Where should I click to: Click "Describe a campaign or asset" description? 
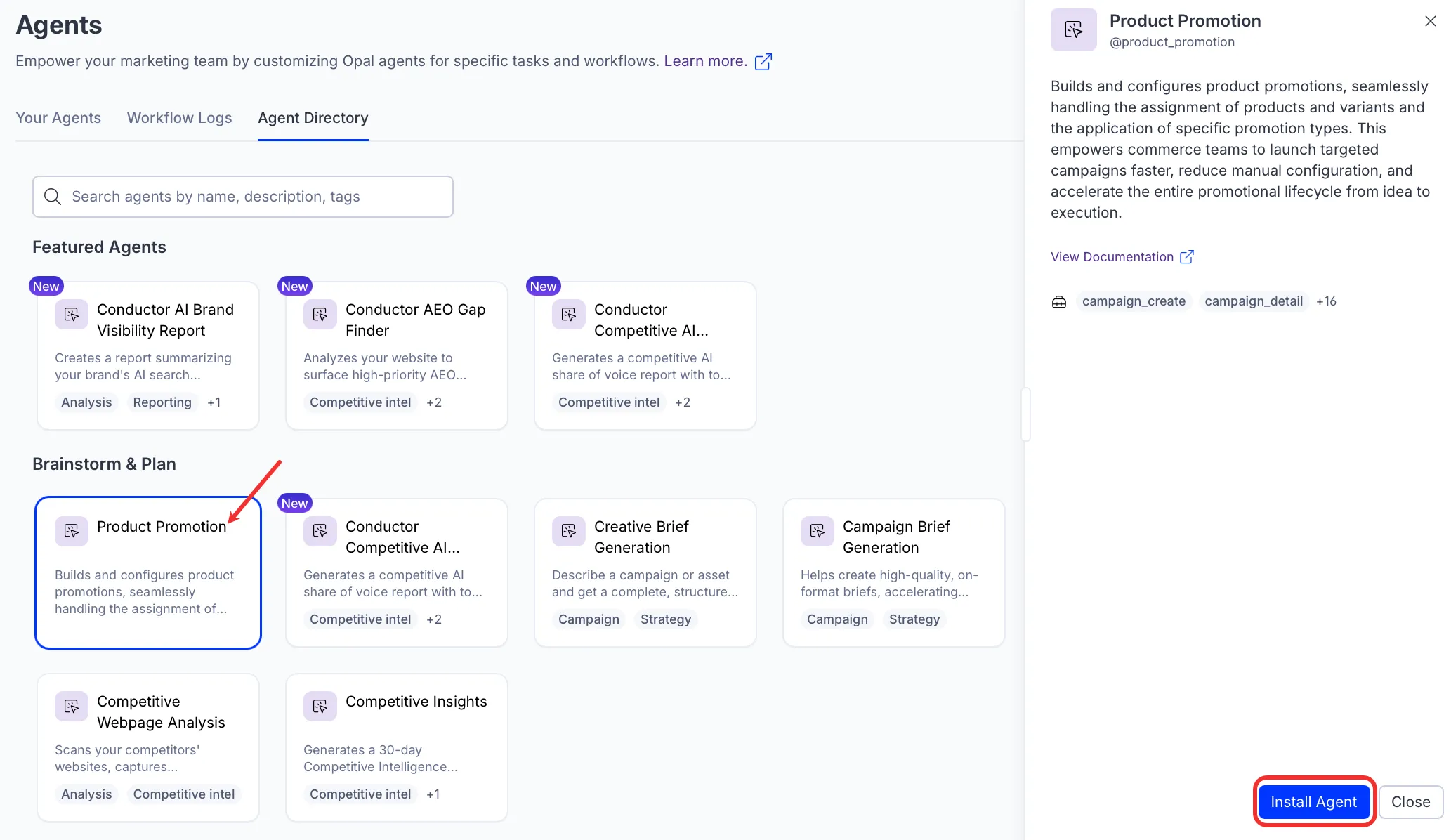645,584
